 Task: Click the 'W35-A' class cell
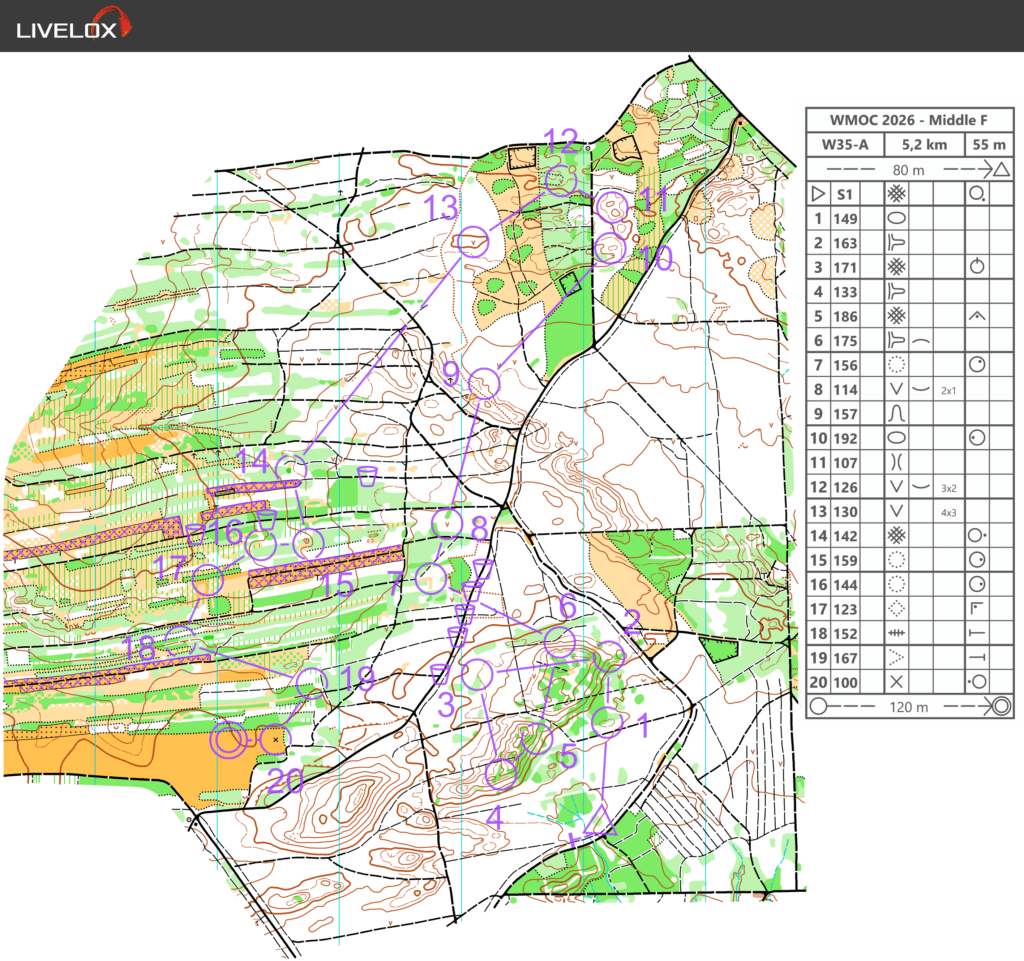(x=845, y=145)
